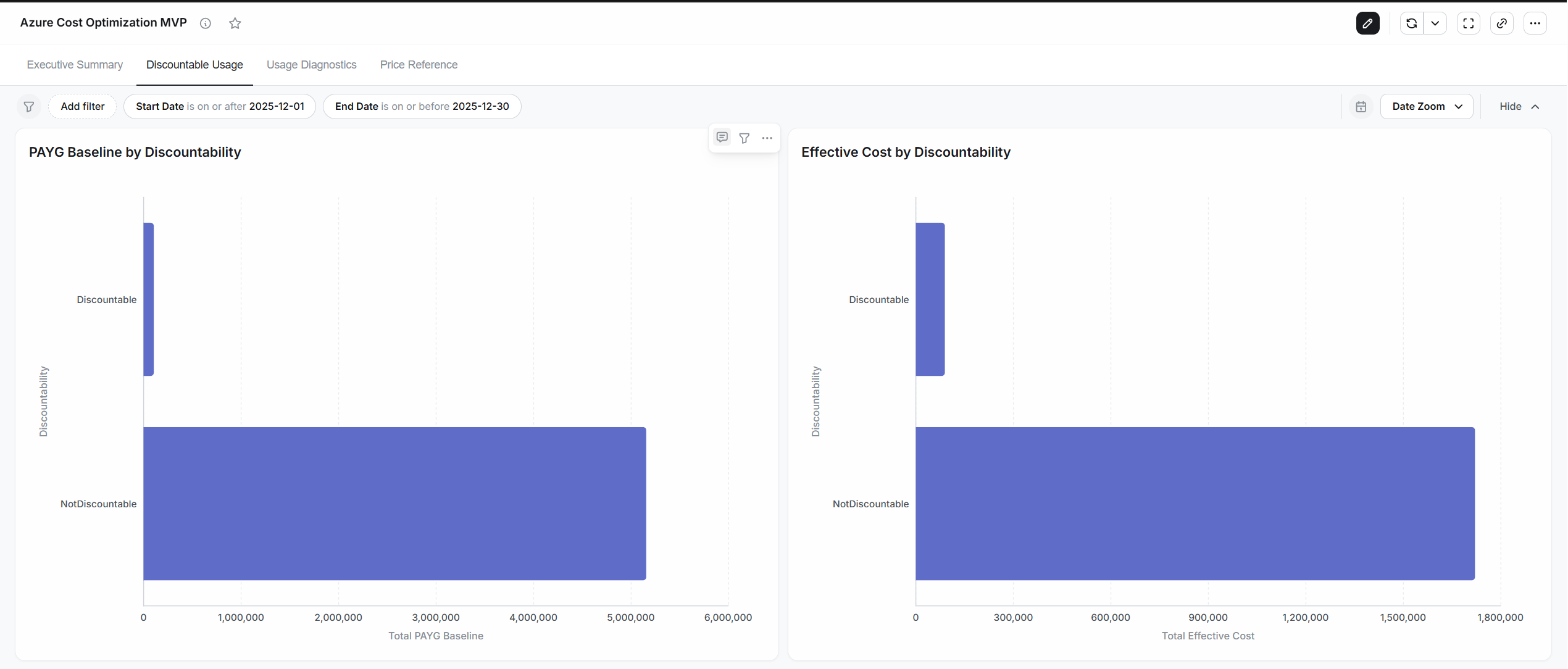Click the Total PAYG Baseline axis label
Image resolution: width=1568 pixels, height=669 pixels.
coord(436,636)
